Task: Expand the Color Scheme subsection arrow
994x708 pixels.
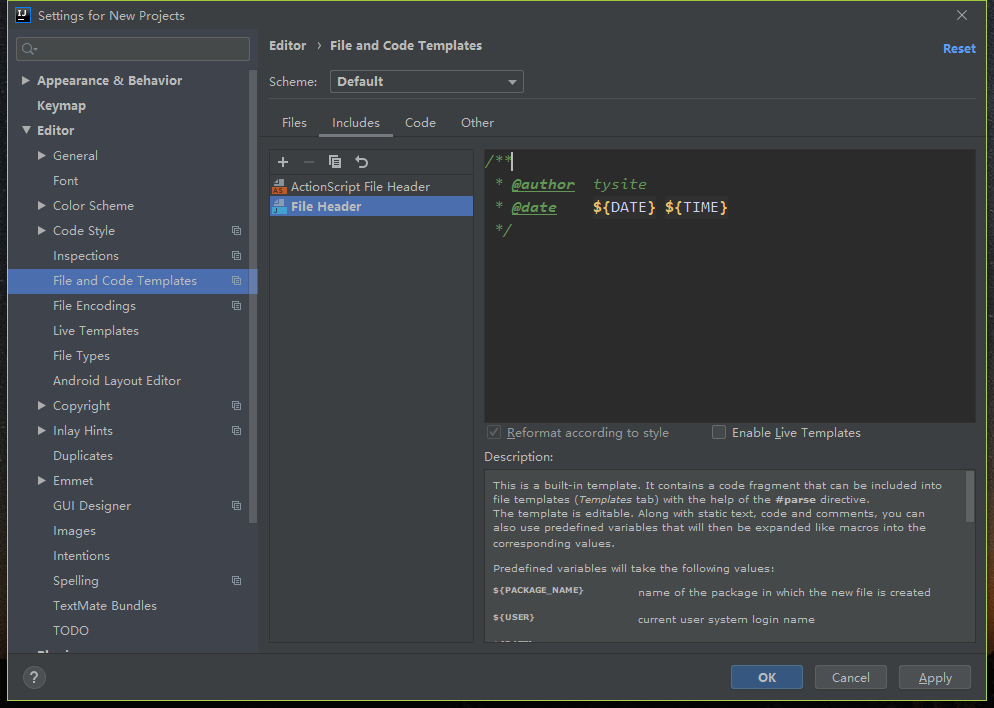Action: click(x=42, y=205)
